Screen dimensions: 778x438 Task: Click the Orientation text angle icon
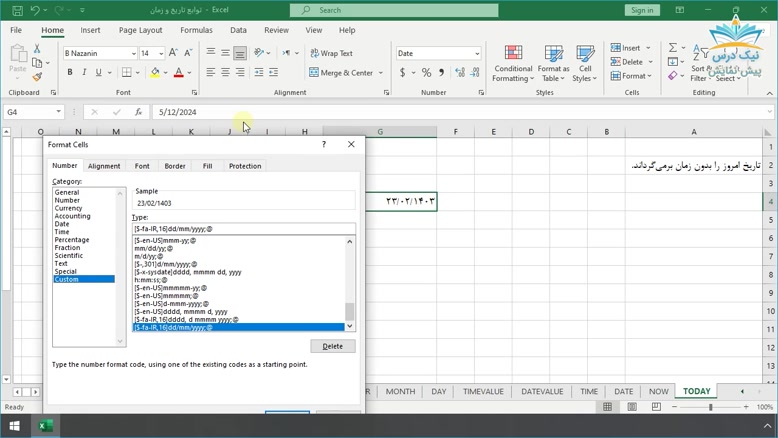coord(259,53)
